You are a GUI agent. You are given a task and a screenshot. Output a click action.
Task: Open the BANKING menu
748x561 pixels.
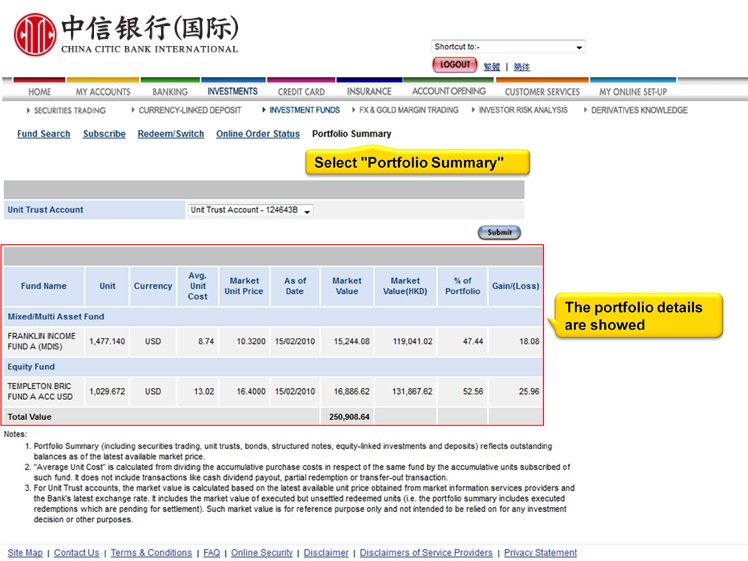(x=170, y=92)
